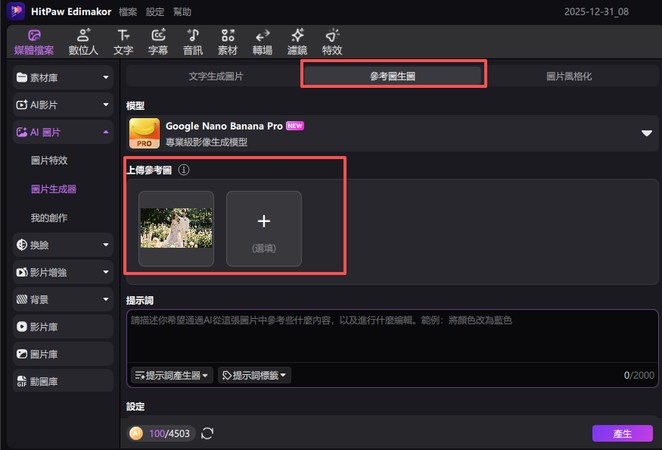Click the HitPaw Edimakor app logo
The width and height of the screenshot is (662, 450).
16,11
